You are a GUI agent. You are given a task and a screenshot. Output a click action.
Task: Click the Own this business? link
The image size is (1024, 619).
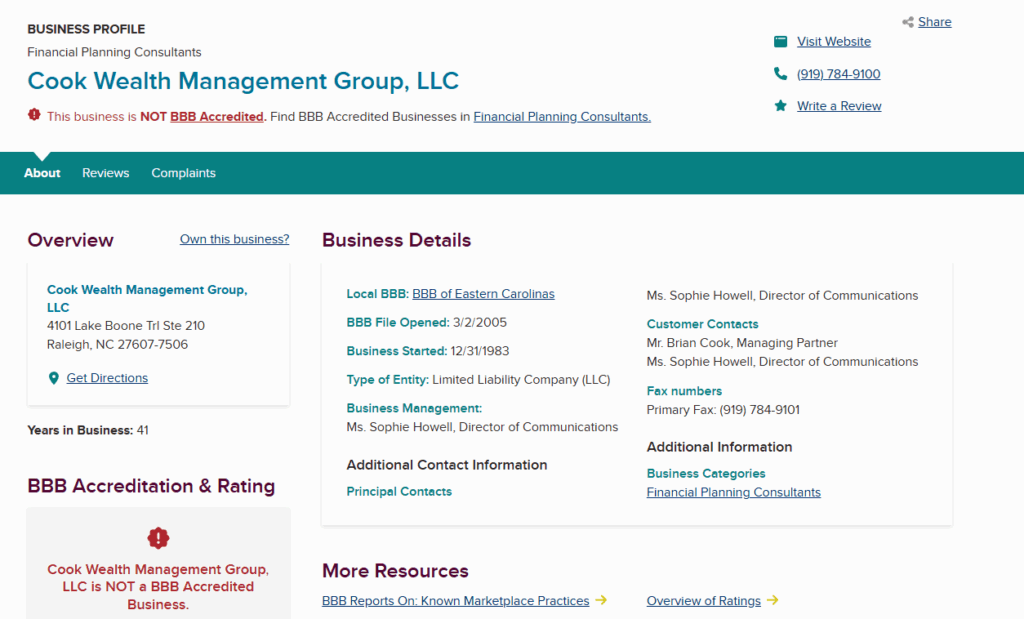[234, 239]
